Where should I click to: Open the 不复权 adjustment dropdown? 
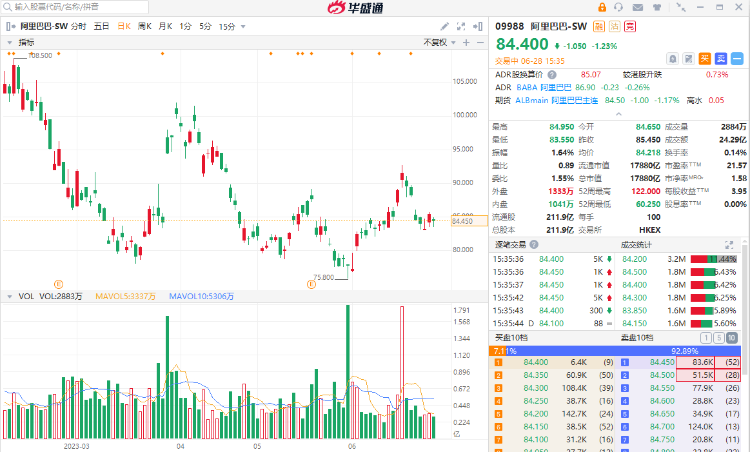(439, 43)
